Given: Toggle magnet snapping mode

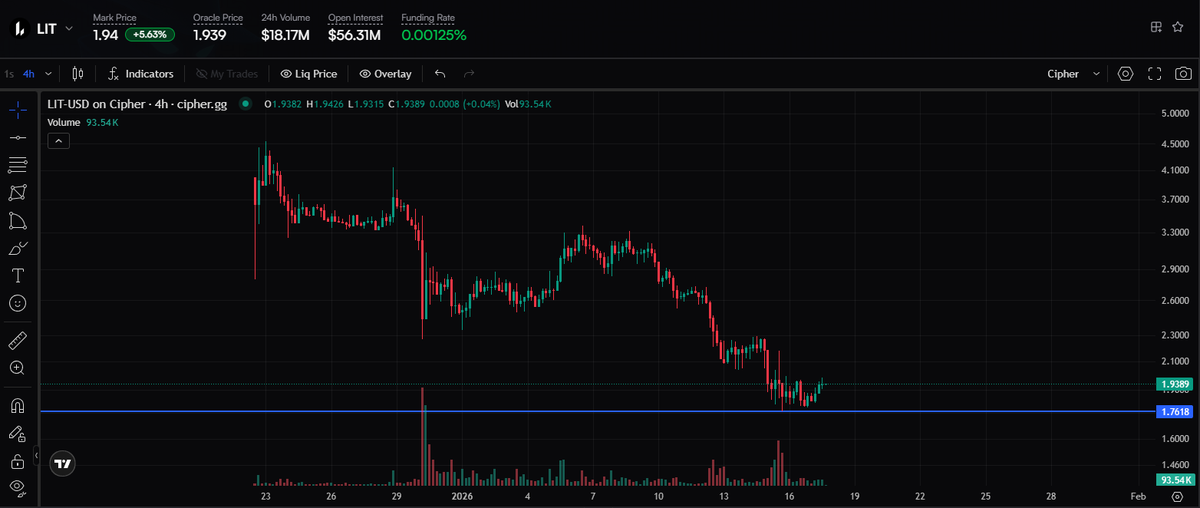Looking at the screenshot, I should [17, 406].
